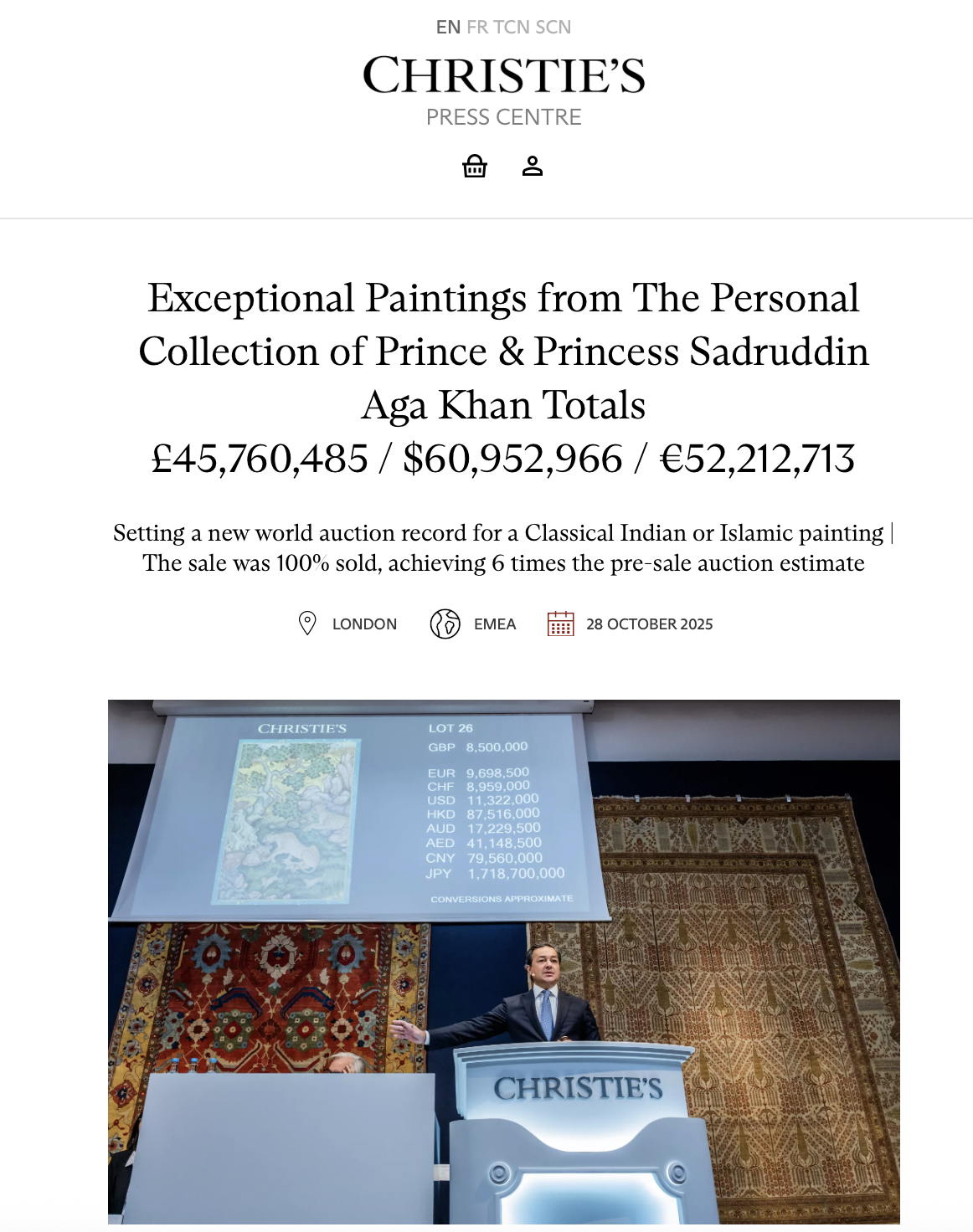Screen dimensions: 973x1232
Task: Click the Christie's podium lettering in photo
Action: pyautogui.click(x=578, y=1088)
